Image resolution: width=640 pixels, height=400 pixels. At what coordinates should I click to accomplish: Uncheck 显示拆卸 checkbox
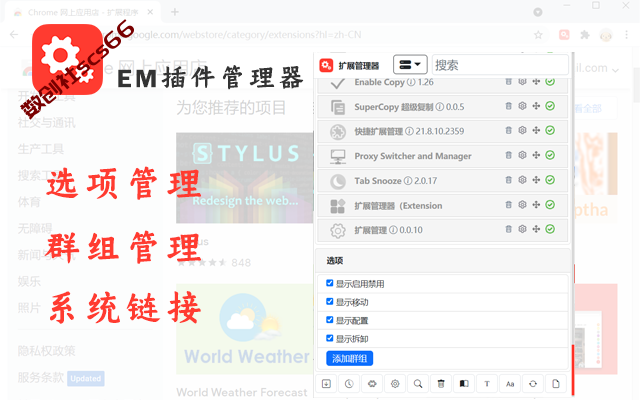coord(330,338)
